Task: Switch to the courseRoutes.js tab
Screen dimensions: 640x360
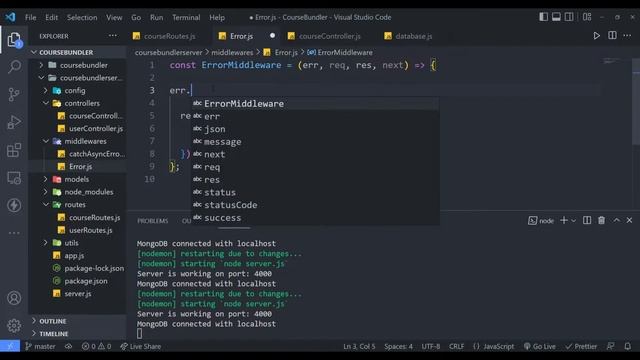Action: point(169,36)
